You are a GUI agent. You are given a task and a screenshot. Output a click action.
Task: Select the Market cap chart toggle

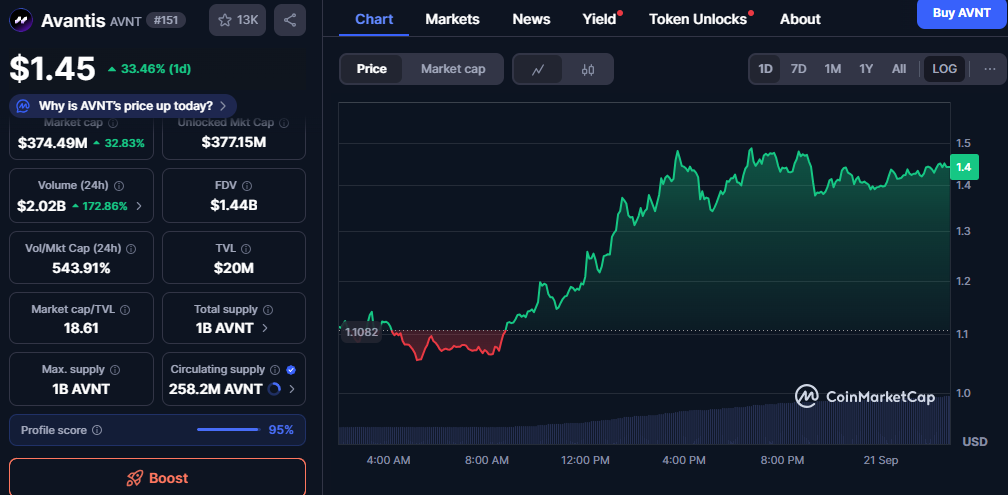[x=453, y=69]
